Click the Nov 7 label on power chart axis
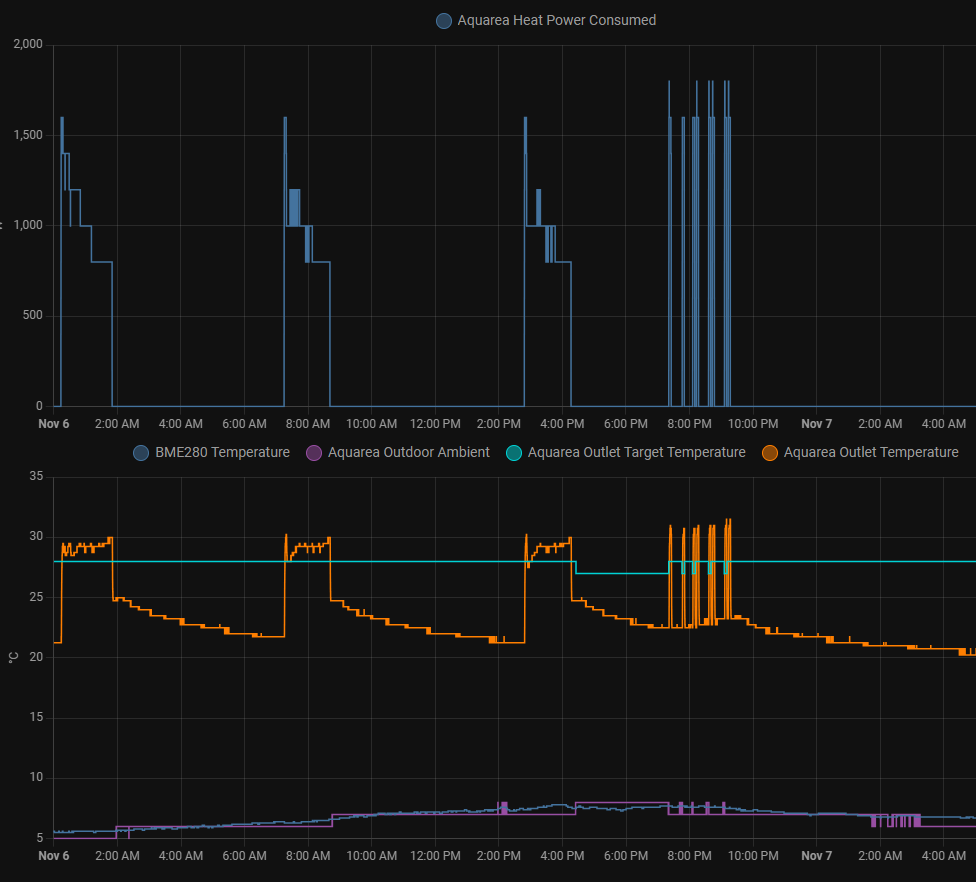 tap(816, 424)
